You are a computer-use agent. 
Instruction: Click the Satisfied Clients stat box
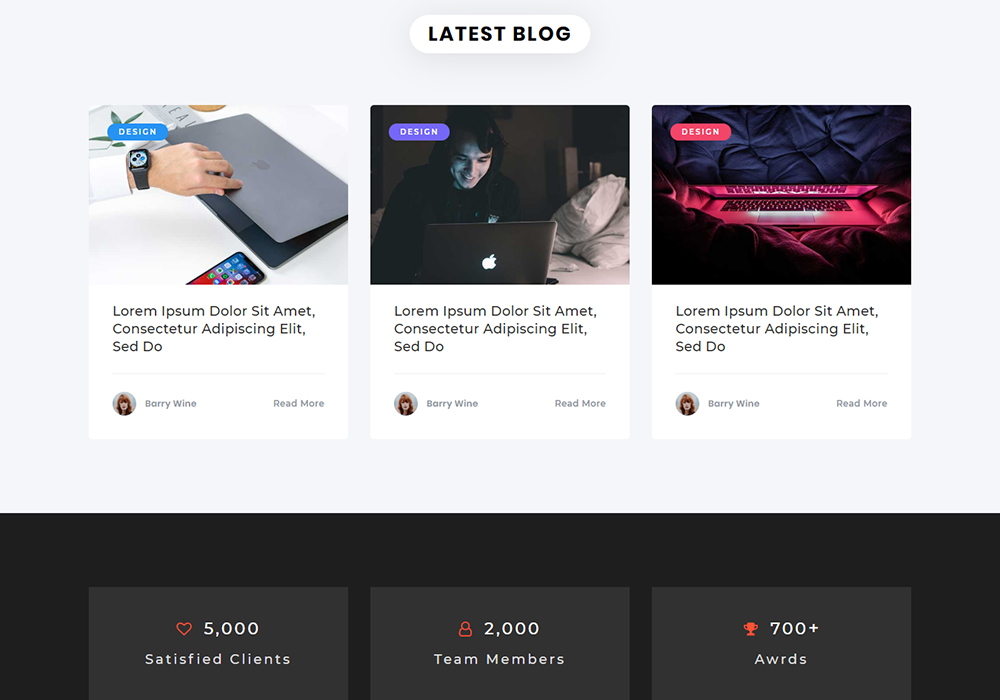(x=218, y=643)
